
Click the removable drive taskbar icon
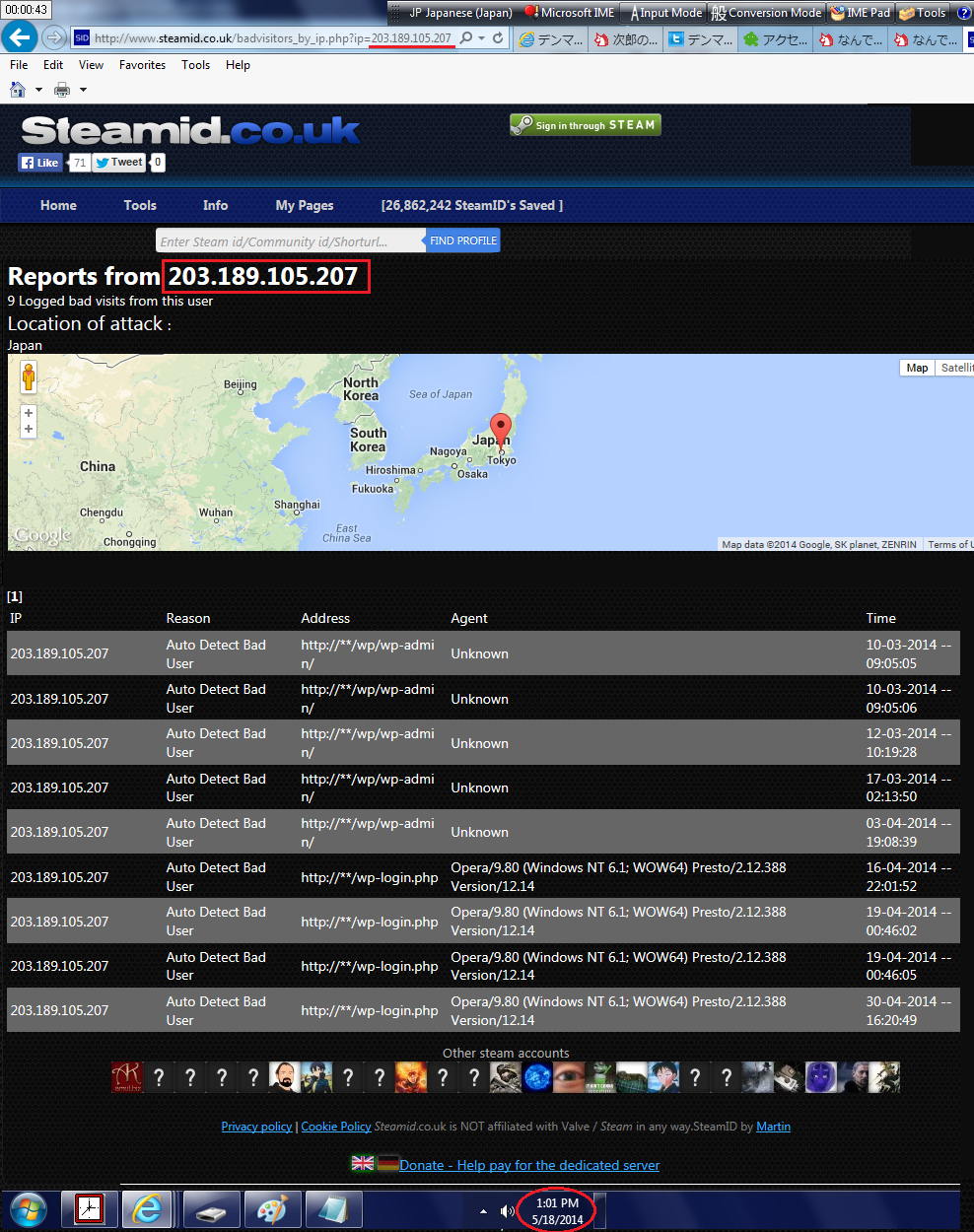211,1209
